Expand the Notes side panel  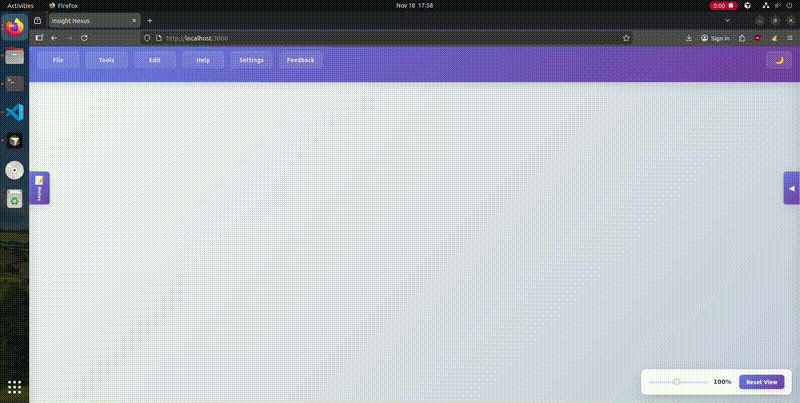click(x=39, y=188)
